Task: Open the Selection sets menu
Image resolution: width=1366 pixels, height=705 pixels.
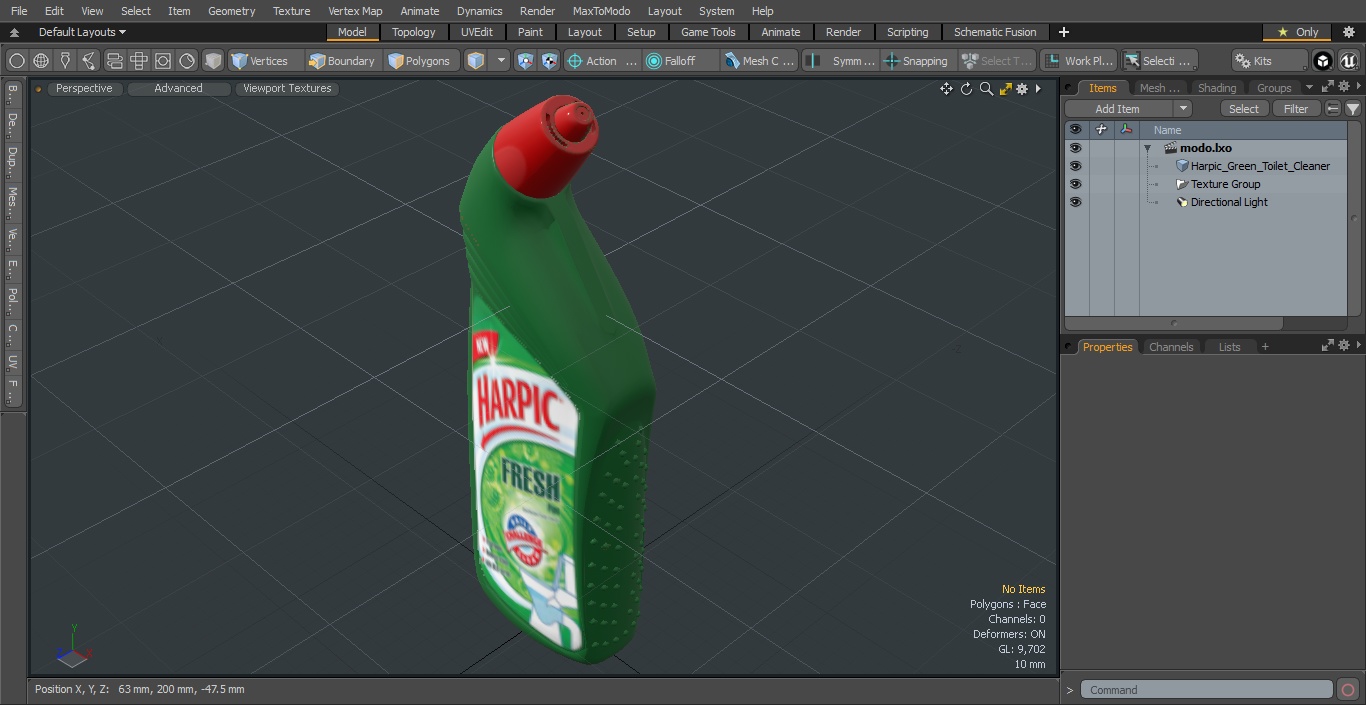Action: (1158, 61)
